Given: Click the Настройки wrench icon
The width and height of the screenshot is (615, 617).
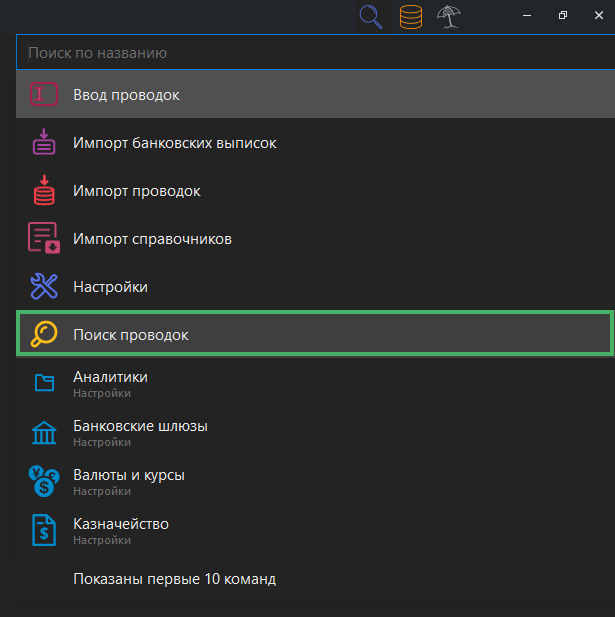Looking at the screenshot, I should 43,287.
